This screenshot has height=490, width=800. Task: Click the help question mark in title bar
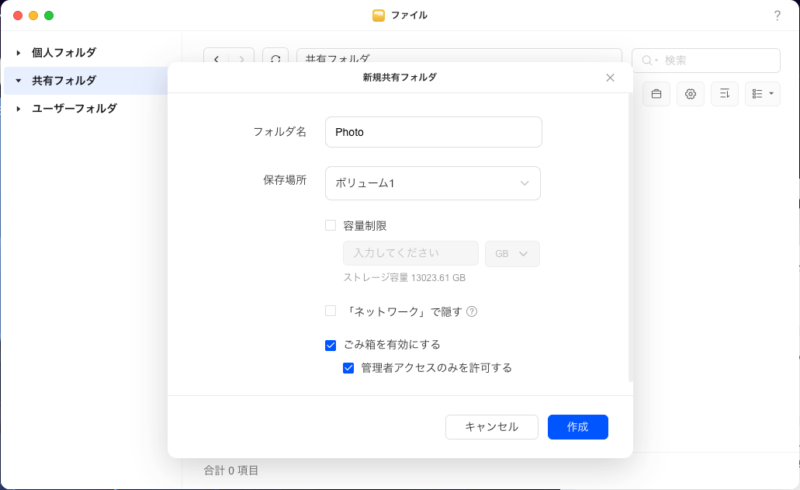coord(777,16)
